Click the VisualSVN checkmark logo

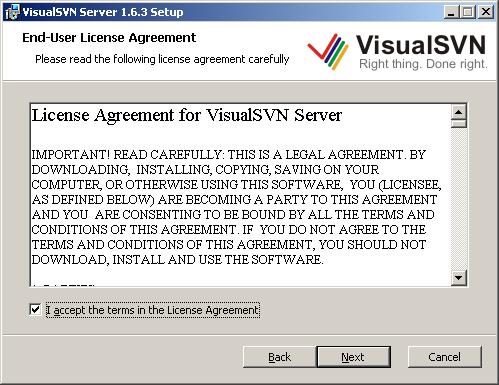328,51
